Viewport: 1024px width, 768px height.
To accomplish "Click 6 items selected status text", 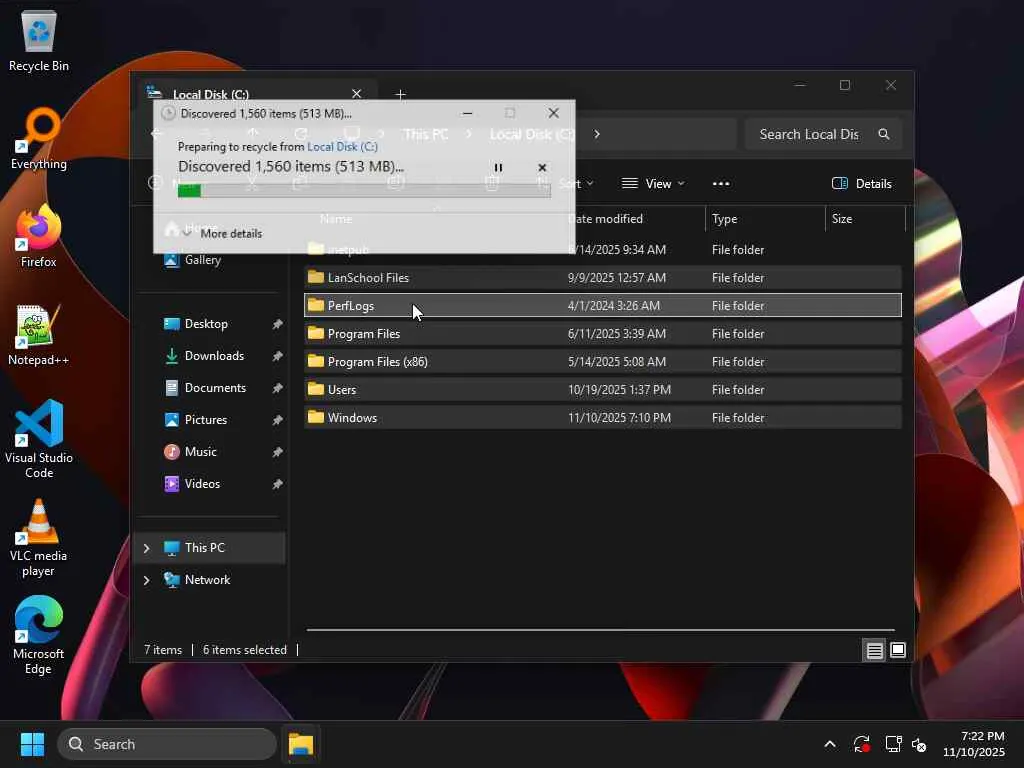I will point(245,650).
